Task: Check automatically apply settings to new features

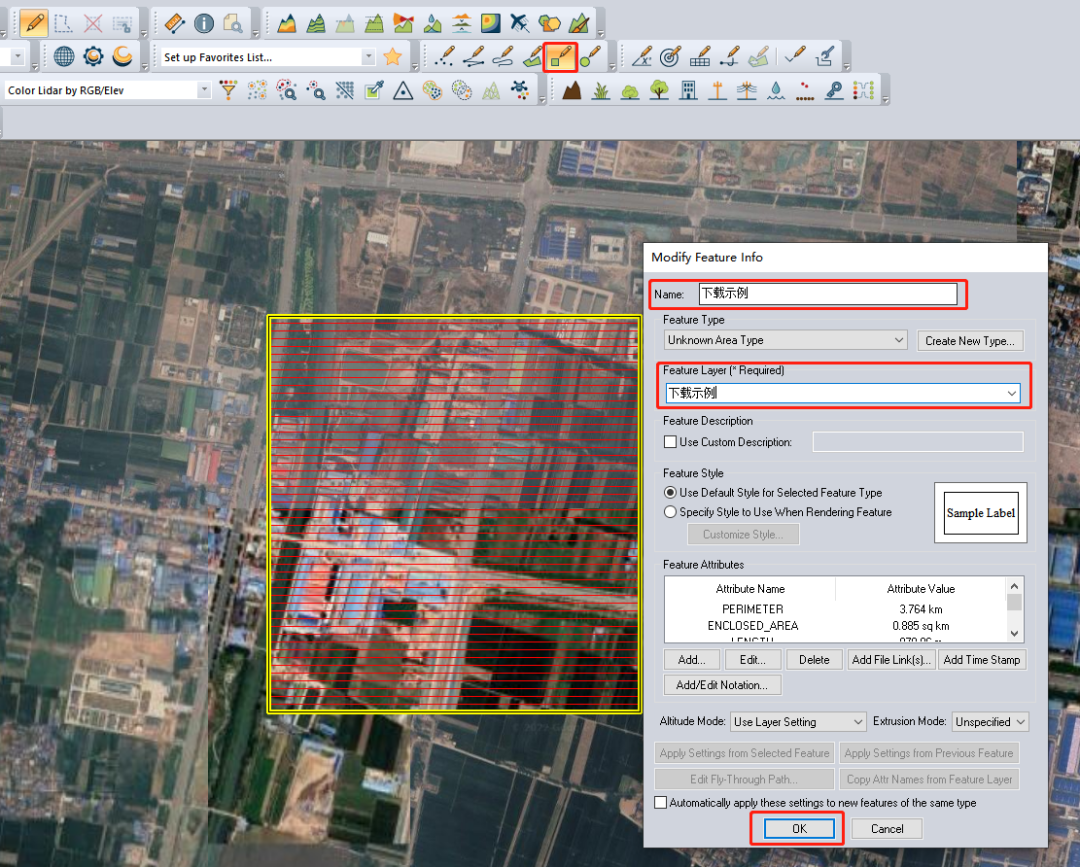Action: (x=660, y=803)
